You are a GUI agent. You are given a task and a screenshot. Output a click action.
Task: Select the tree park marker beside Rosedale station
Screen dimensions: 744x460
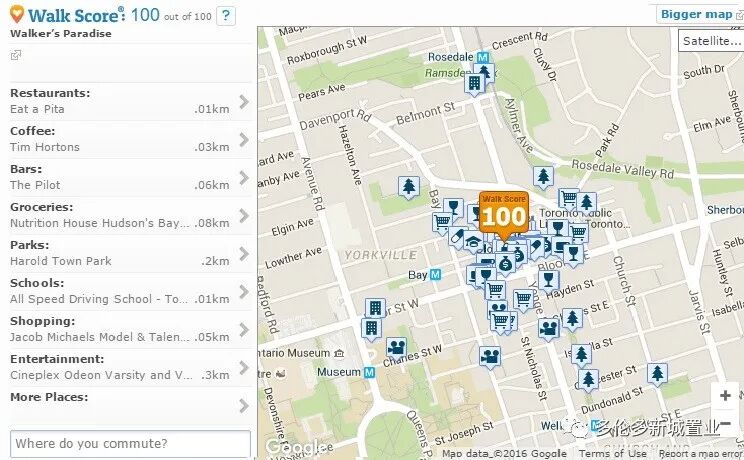coord(485,71)
